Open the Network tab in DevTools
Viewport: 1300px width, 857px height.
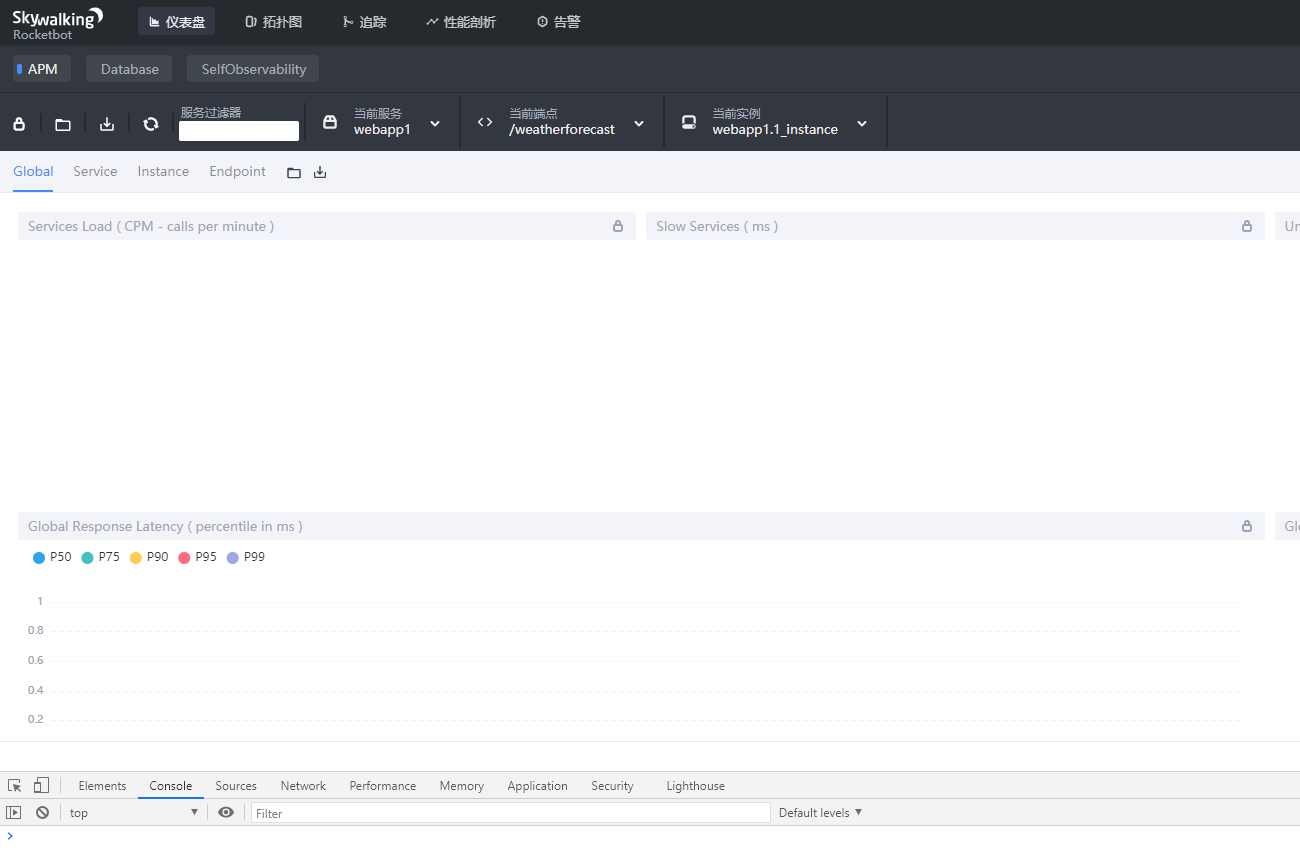click(x=303, y=785)
